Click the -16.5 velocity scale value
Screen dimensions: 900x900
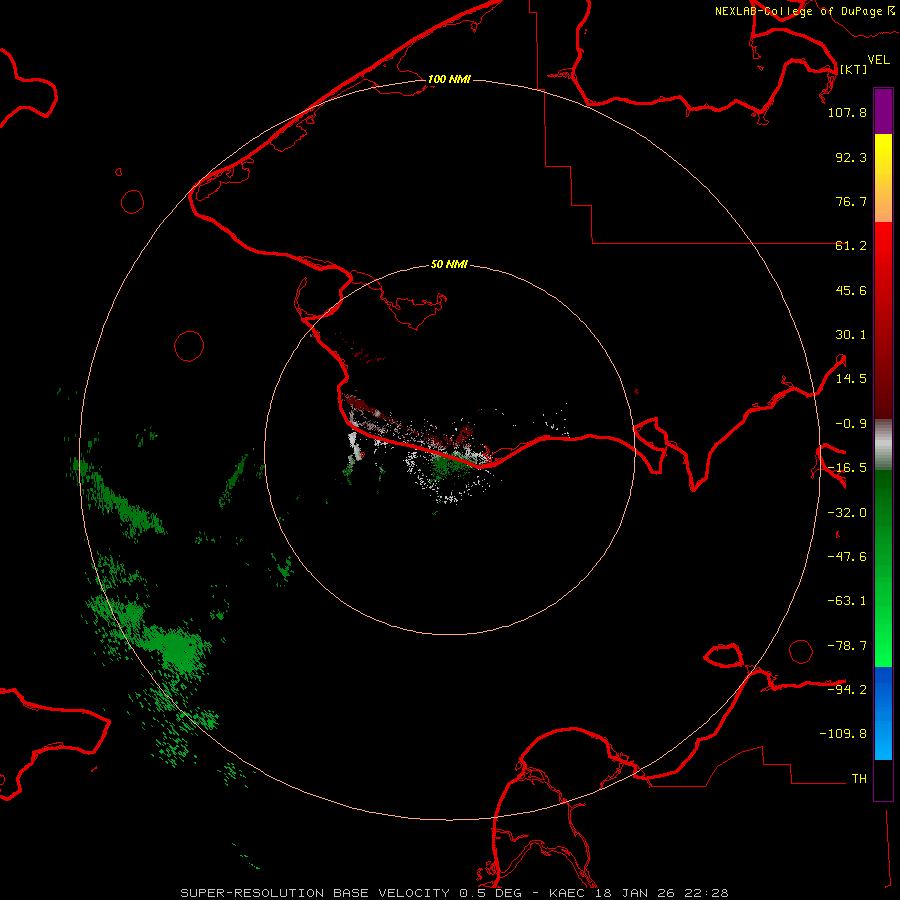(847, 468)
